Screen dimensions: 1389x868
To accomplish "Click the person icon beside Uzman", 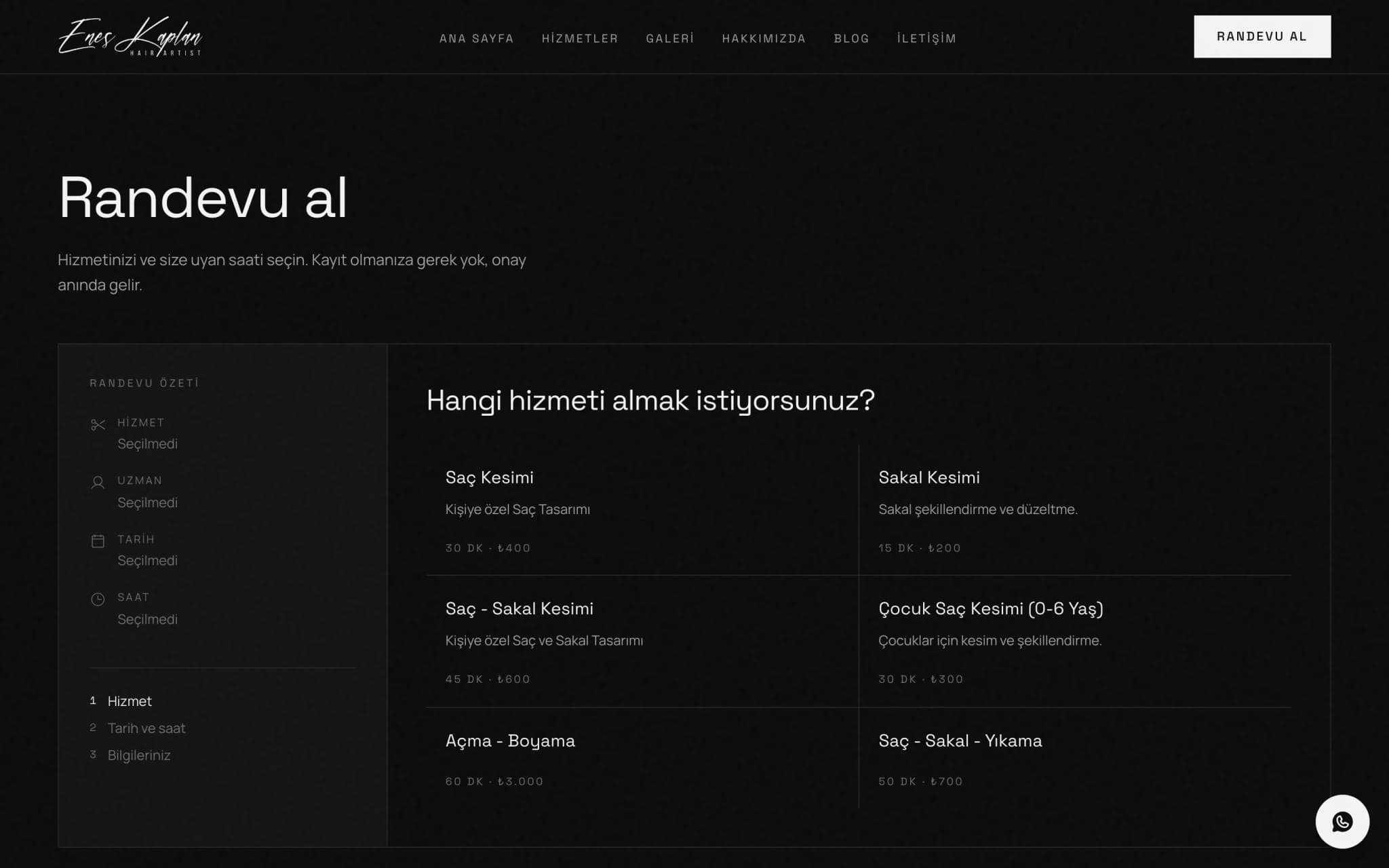I will [98, 482].
